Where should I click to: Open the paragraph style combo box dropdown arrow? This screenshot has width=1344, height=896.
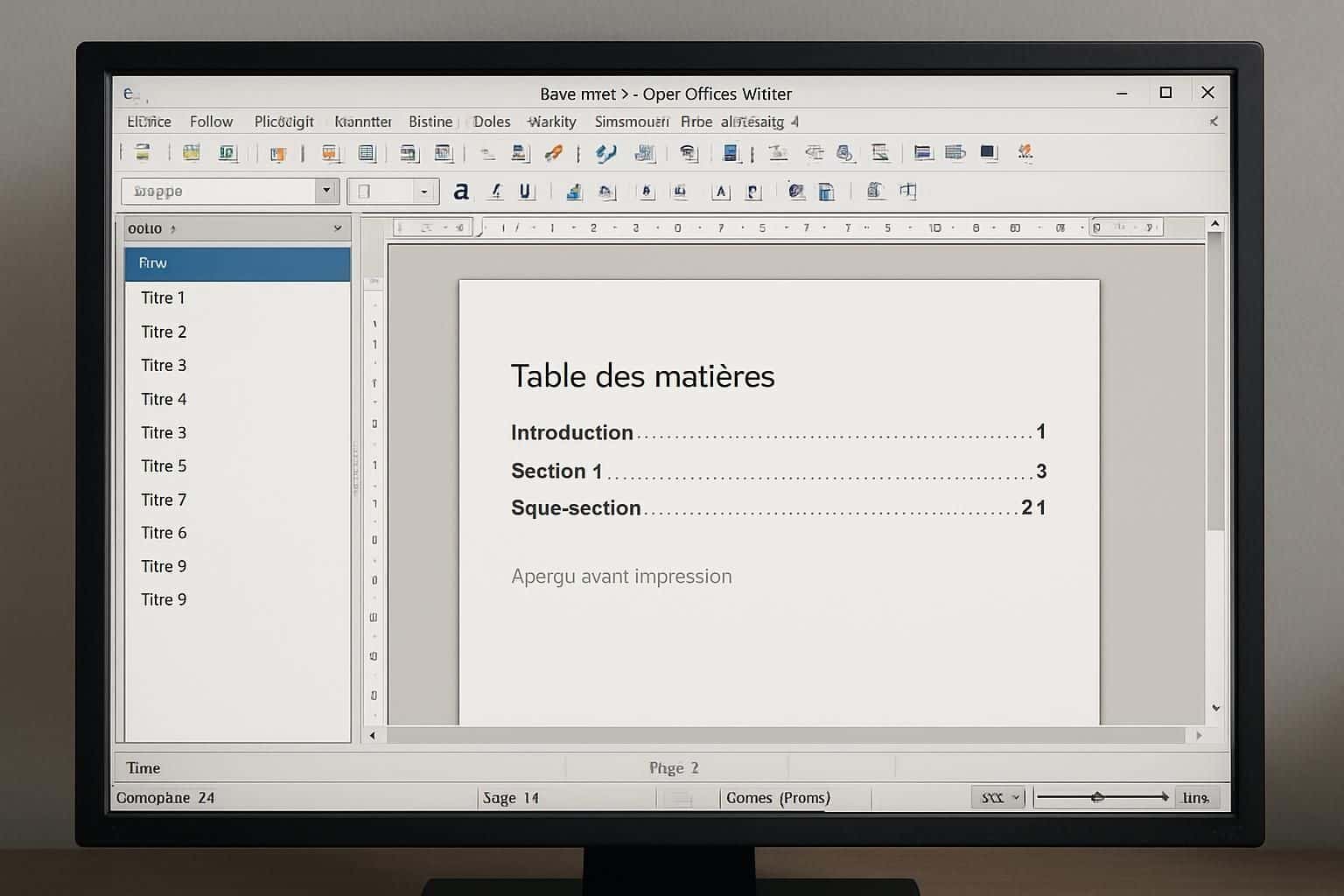[x=326, y=191]
